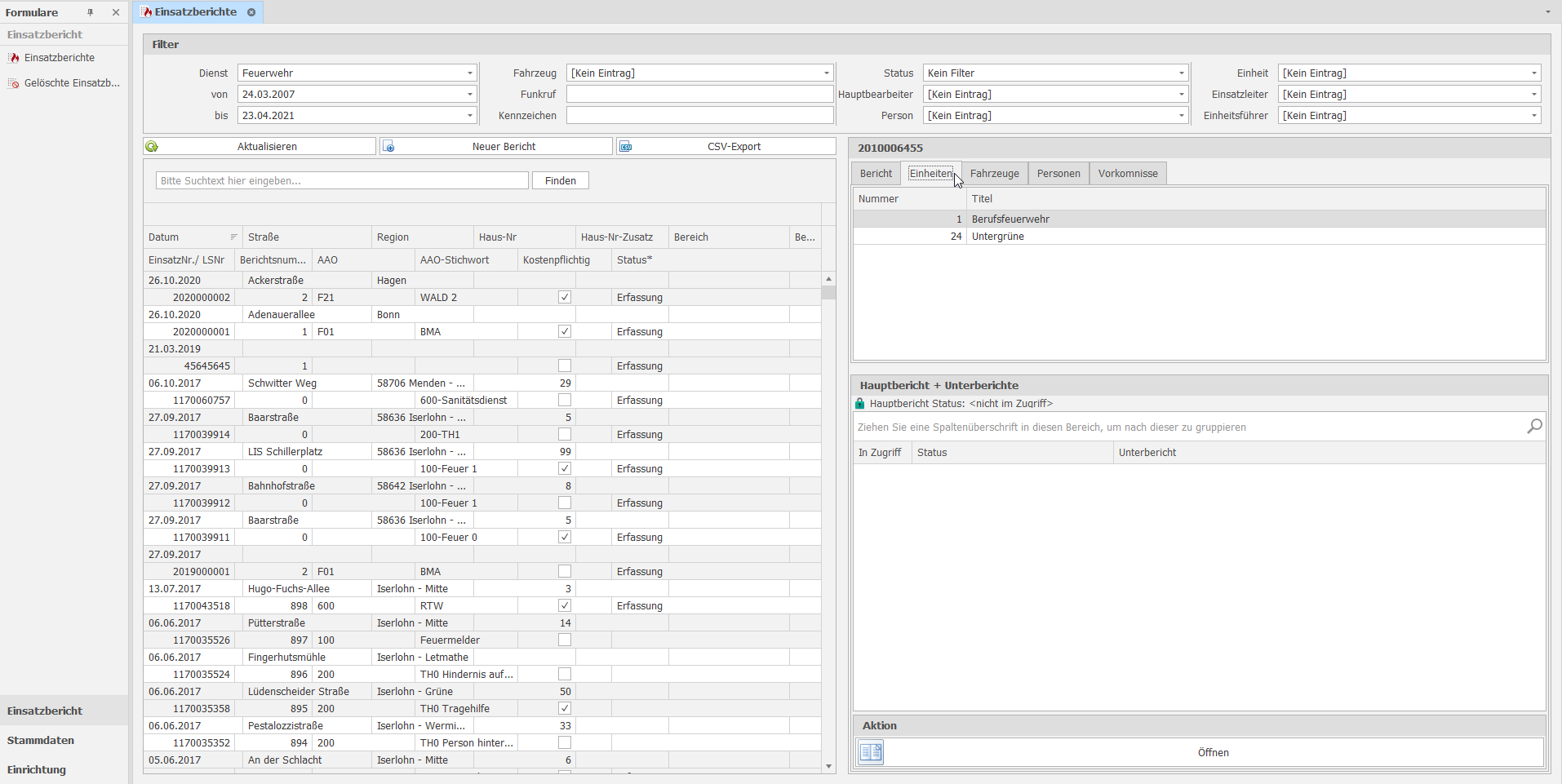Viewport: 1562px width, 784px height.
Task: Click the Neuer Bericht document icon
Action: coord(389,147)
